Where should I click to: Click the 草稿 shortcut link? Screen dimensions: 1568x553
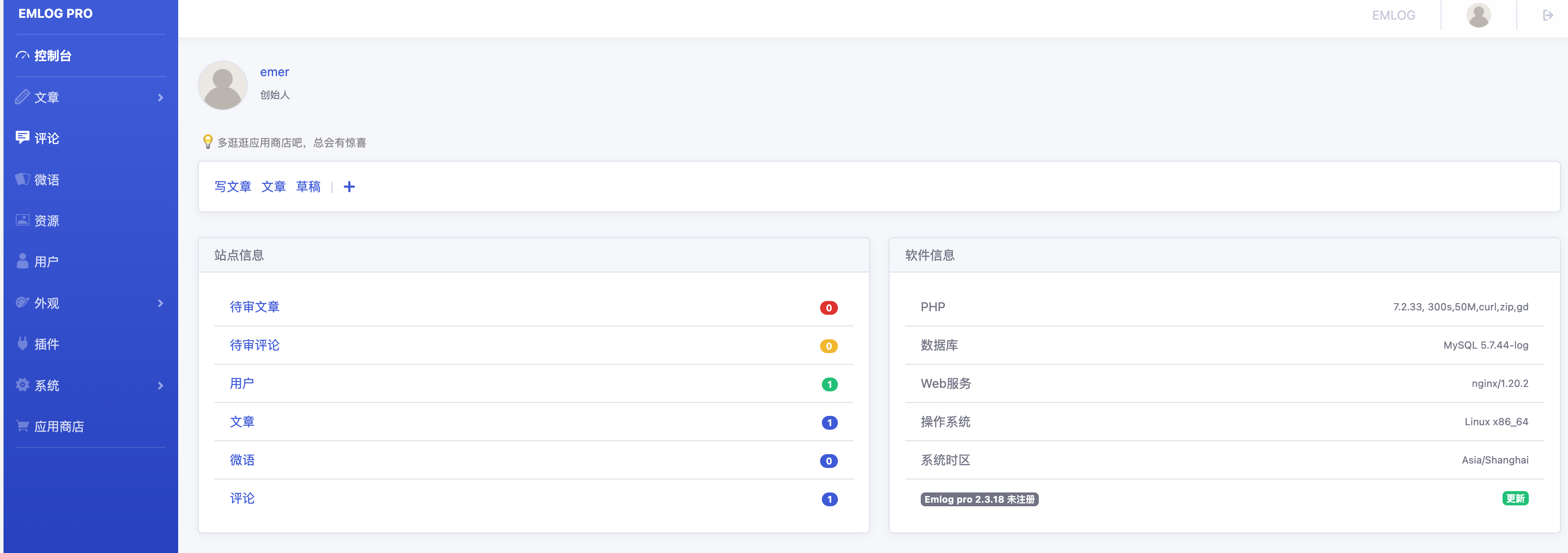(308, 187)
